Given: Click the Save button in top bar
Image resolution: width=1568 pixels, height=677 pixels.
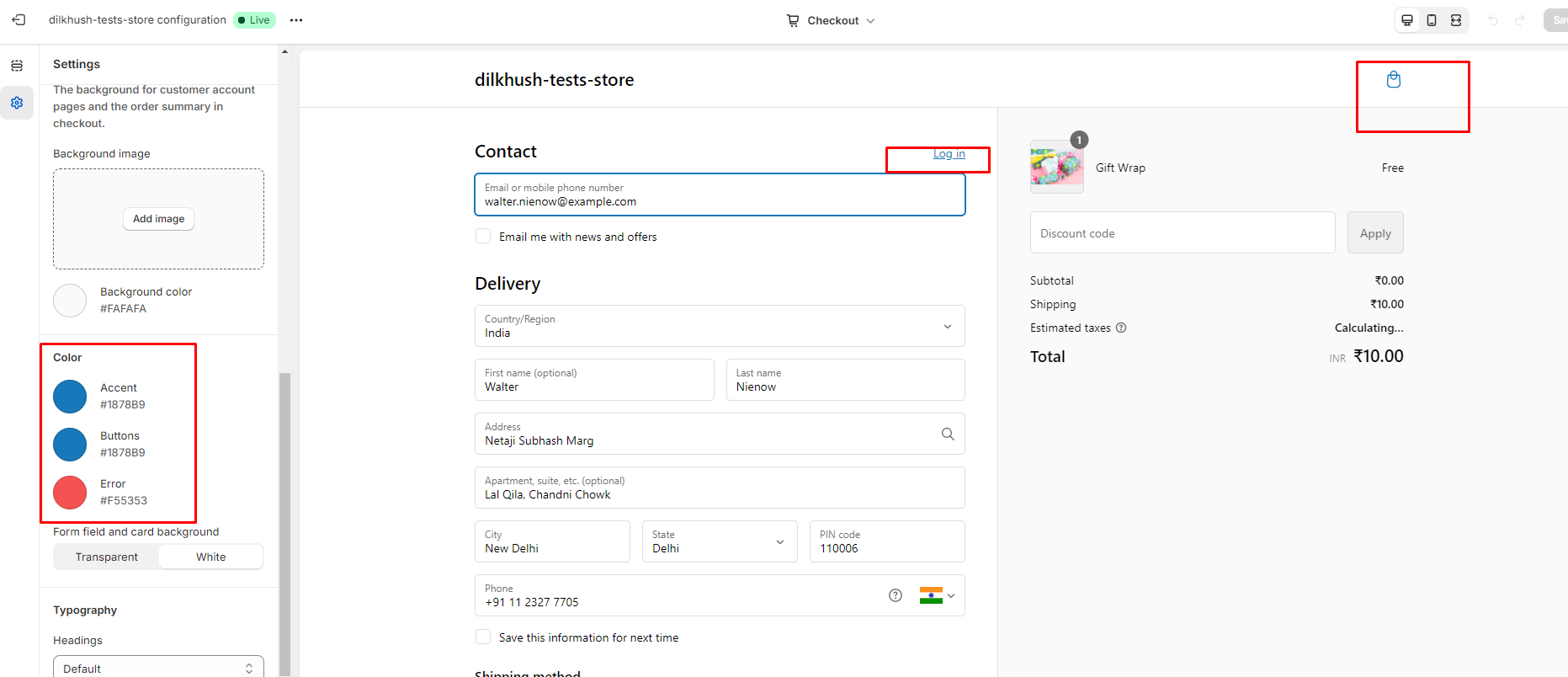Looking at the screenshot, I should [x=1555, y=20].
